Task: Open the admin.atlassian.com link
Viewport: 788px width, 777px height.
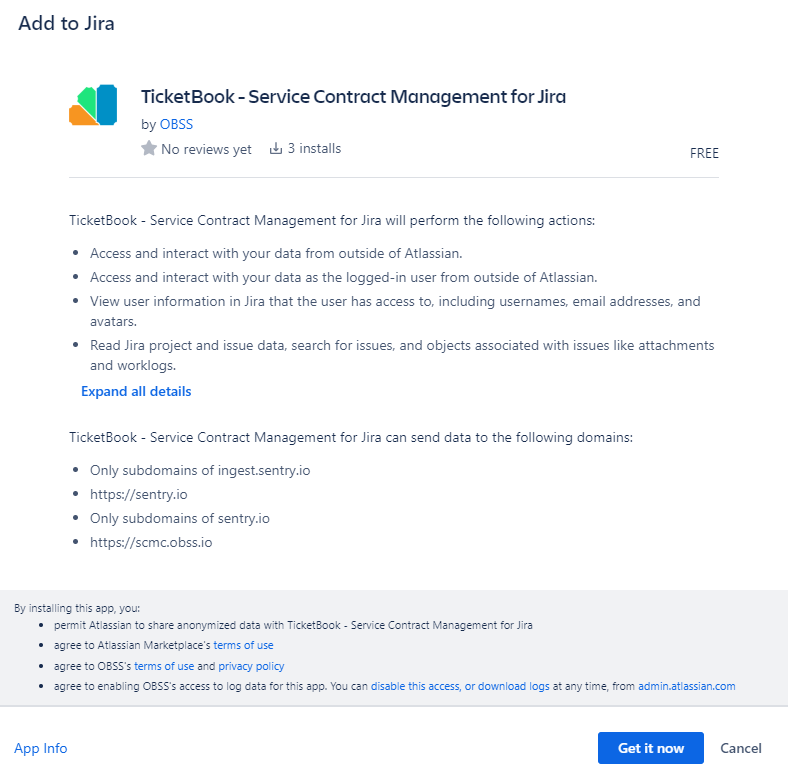Action: (x=686, y=686)
